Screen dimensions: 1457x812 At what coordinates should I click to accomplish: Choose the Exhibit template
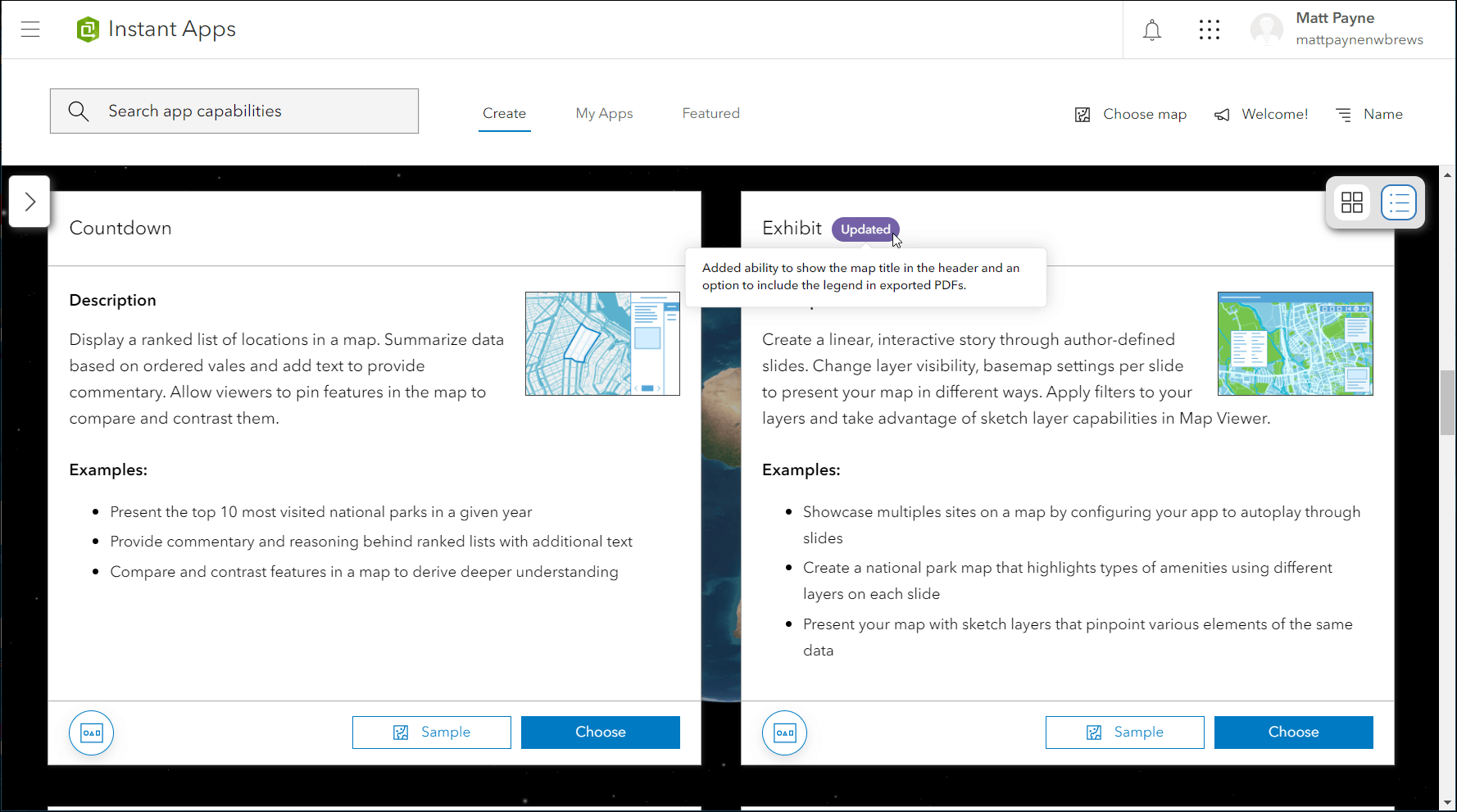pyautogui.click(x=1294, y=733)
